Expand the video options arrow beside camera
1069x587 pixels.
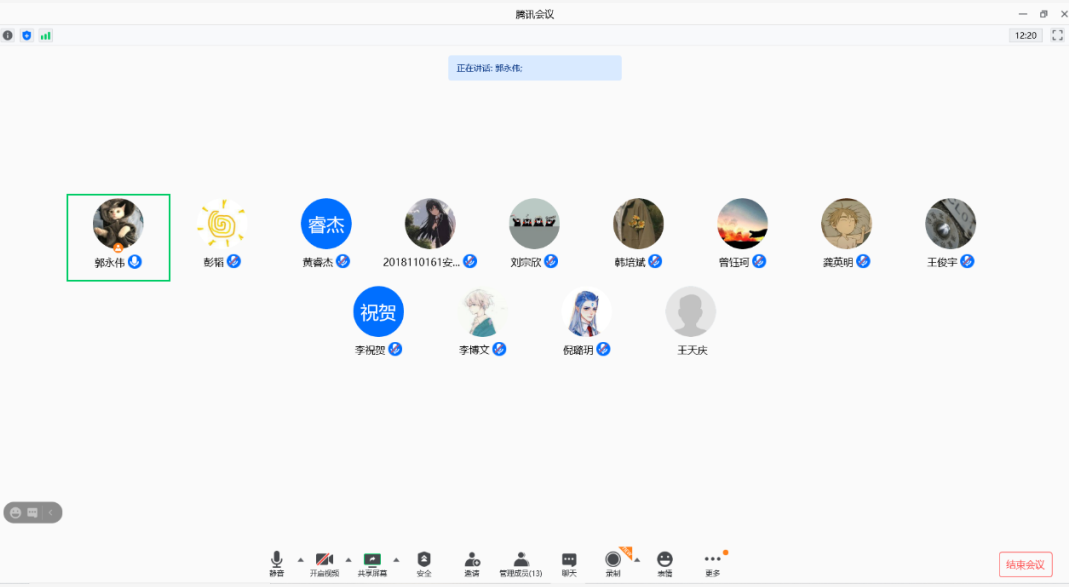coord(348,559)
